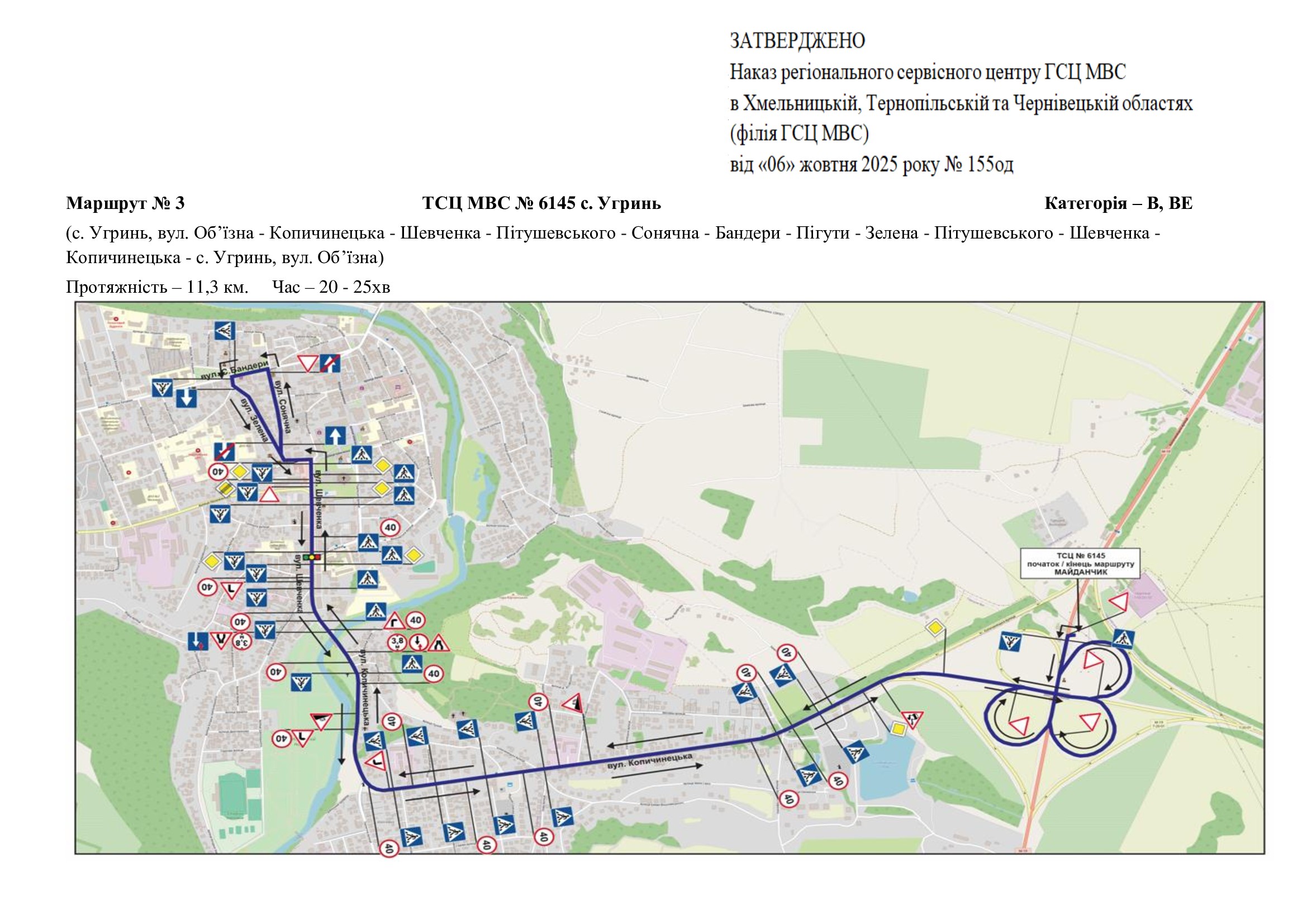Click the traffic light icon on вул. Шевченка

pyautogui.click(x=311, y=557)
